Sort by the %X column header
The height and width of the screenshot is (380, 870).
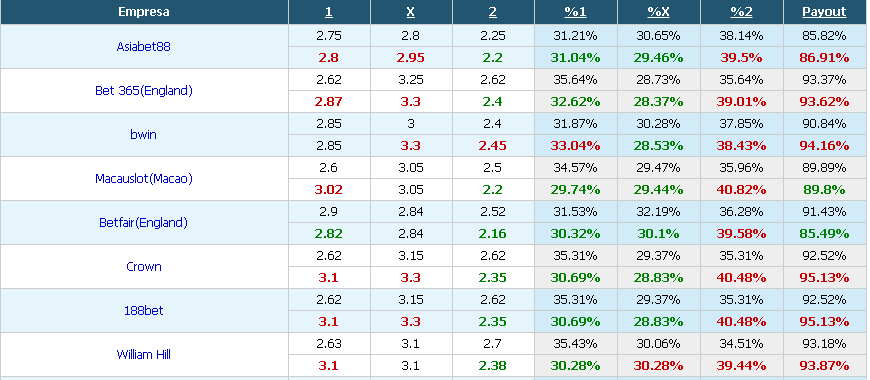tap(658, 12)
